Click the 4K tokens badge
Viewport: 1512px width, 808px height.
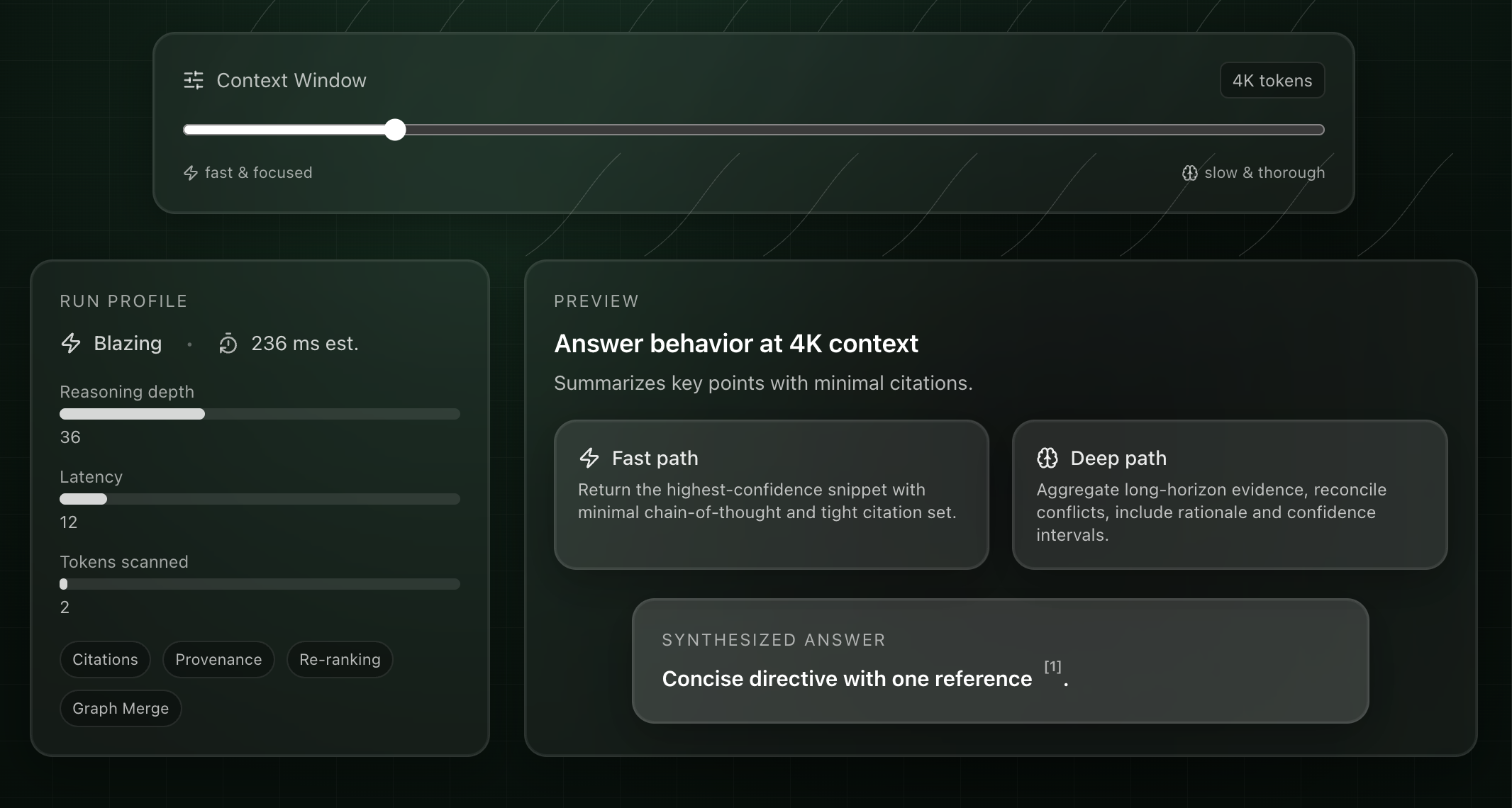[1272, 81]
